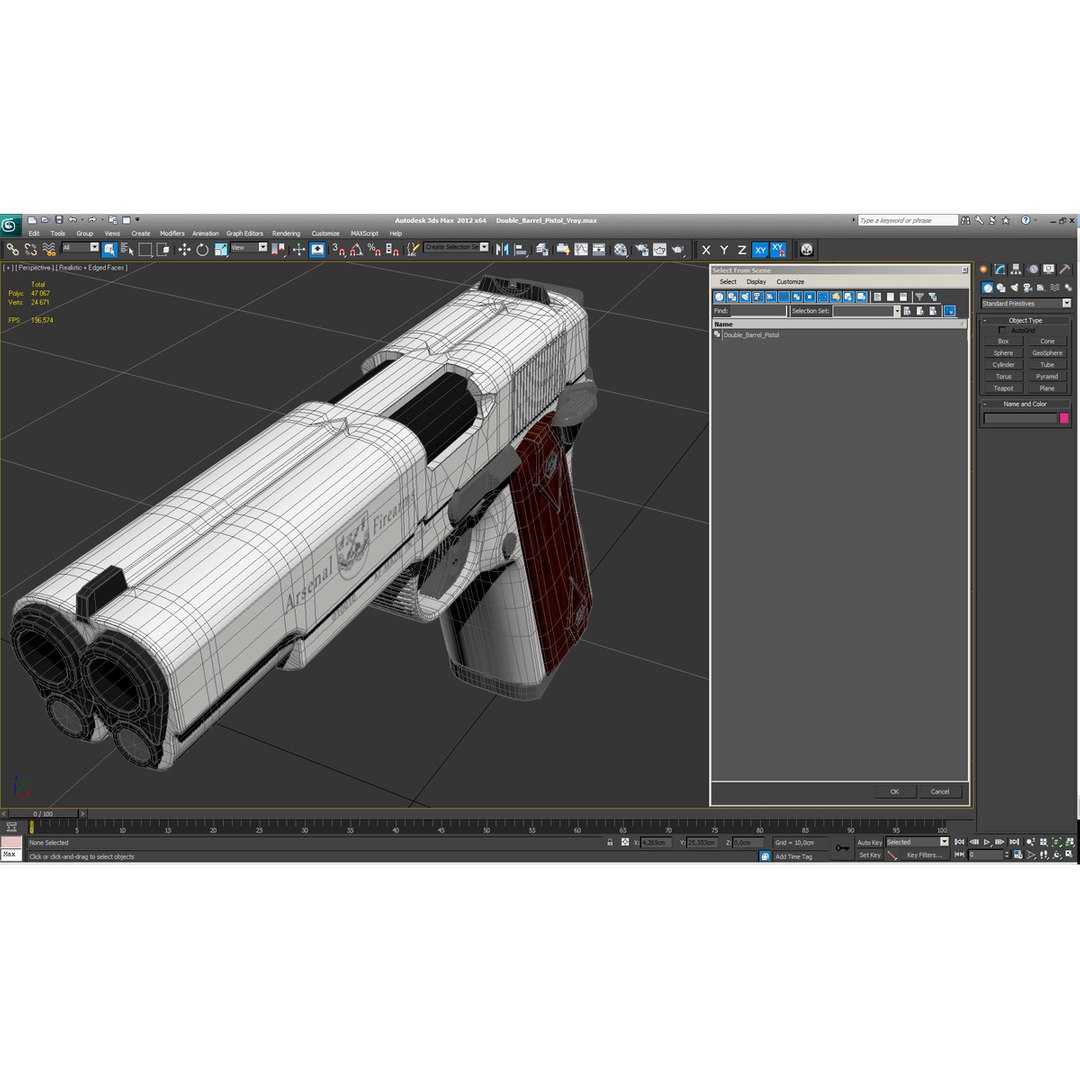The height and width of the screenshot is (1080, 1080).
Task: Select the Lights category icon
Action: [1014, 288]
